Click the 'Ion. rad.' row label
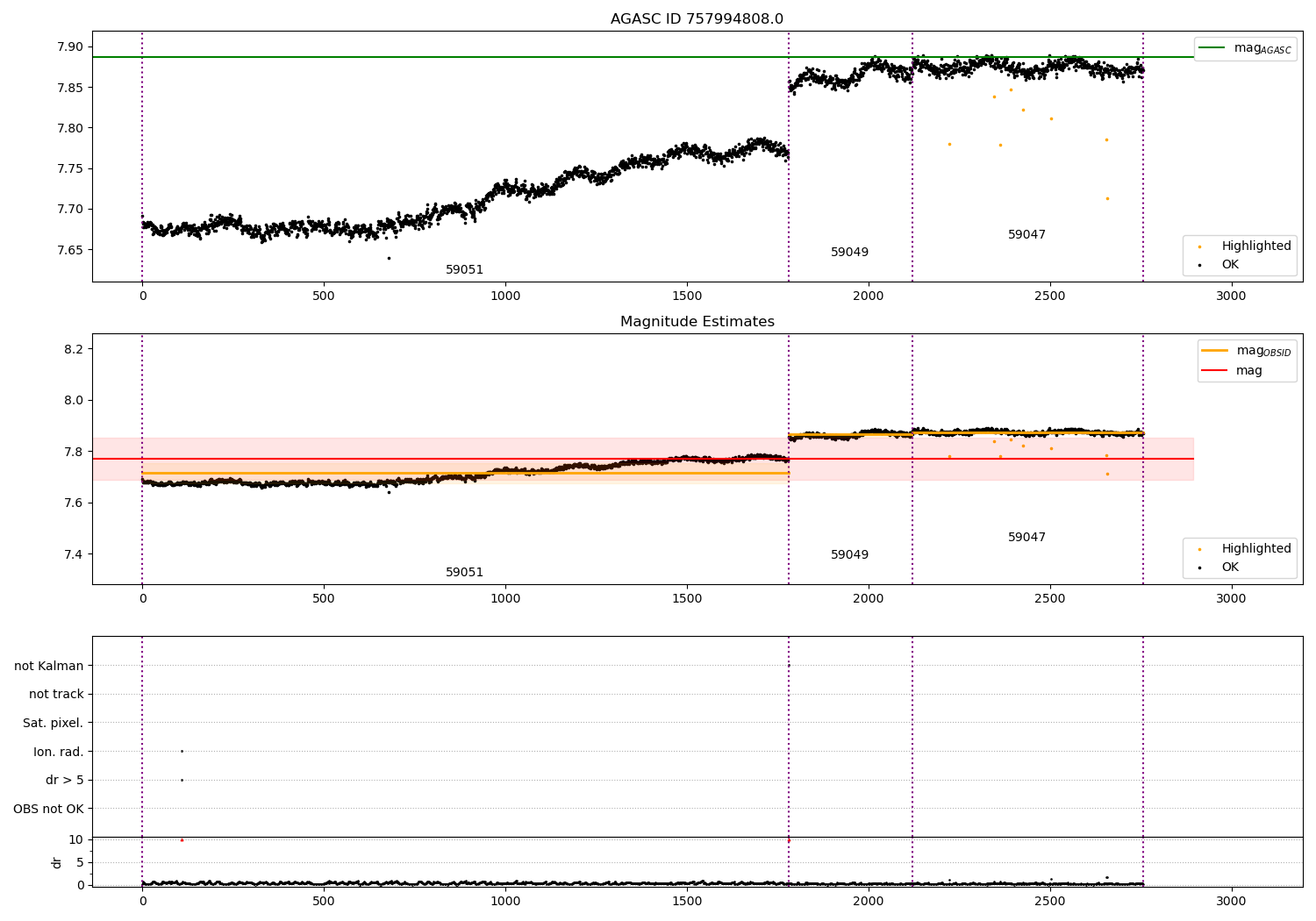This screenshot has width=1316, height=921. pos(59,753)
